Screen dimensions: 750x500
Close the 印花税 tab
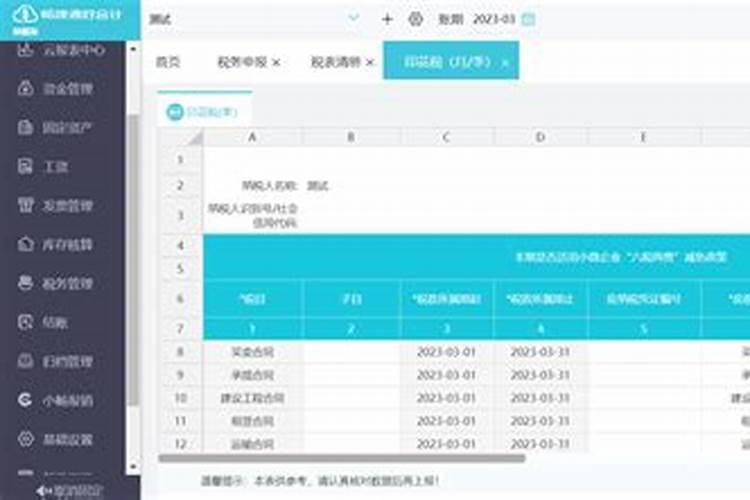pyautogui.click(x=505, y=63)
